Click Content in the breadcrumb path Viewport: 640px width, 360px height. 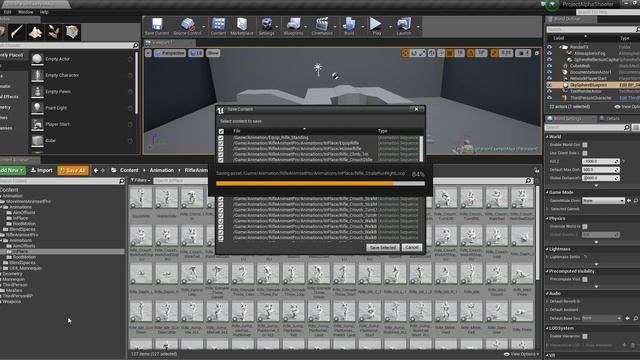point(129,170)
